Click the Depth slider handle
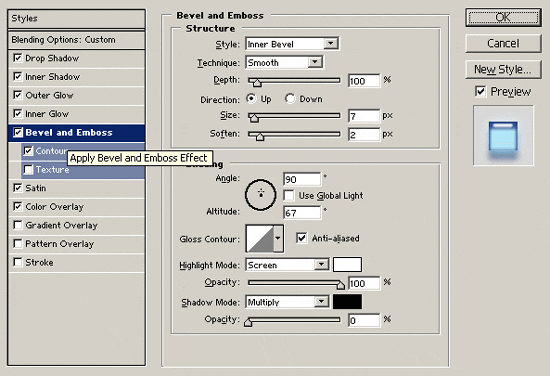The image size is (550, 376). click(257, 82)
